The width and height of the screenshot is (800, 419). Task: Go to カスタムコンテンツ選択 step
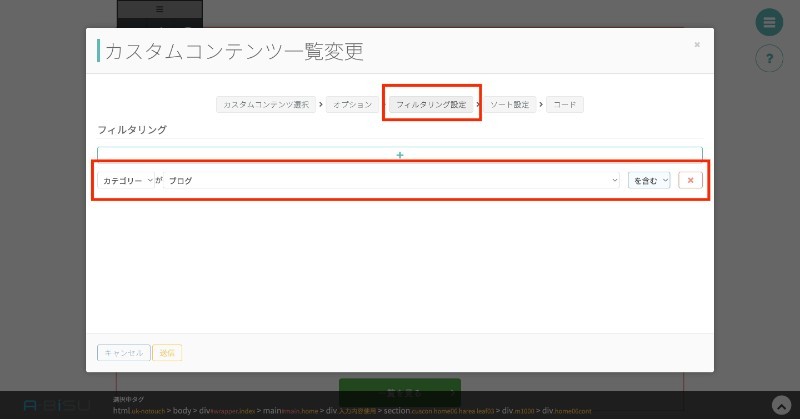(x=266, y=105)
